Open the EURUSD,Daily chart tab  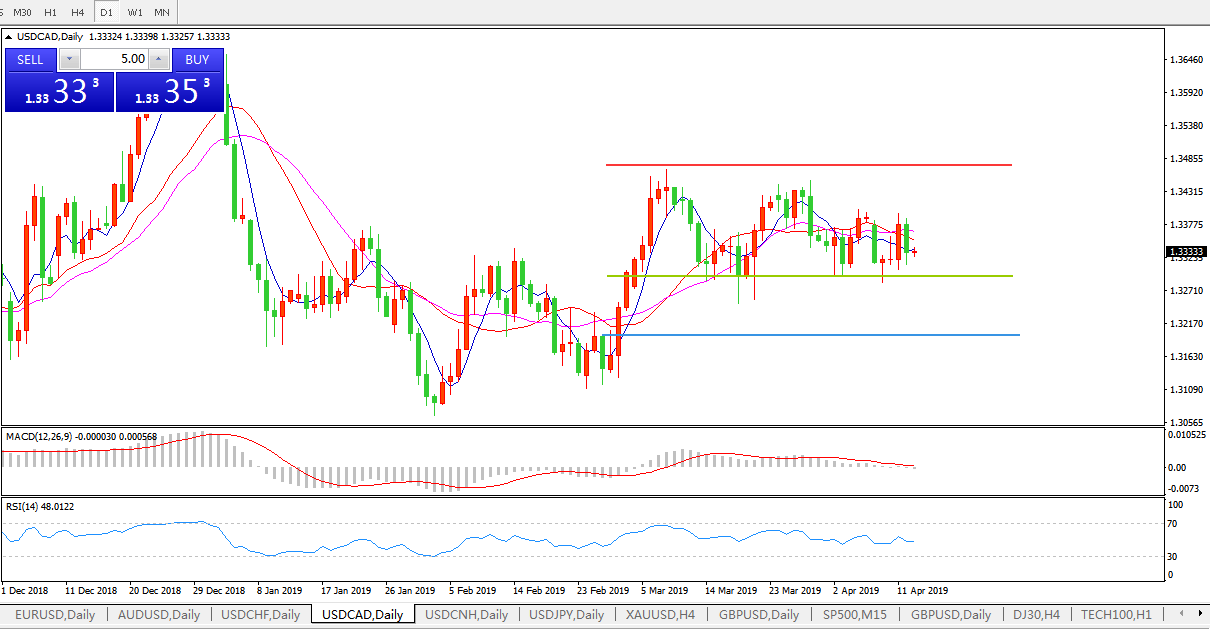click(54, 614)
